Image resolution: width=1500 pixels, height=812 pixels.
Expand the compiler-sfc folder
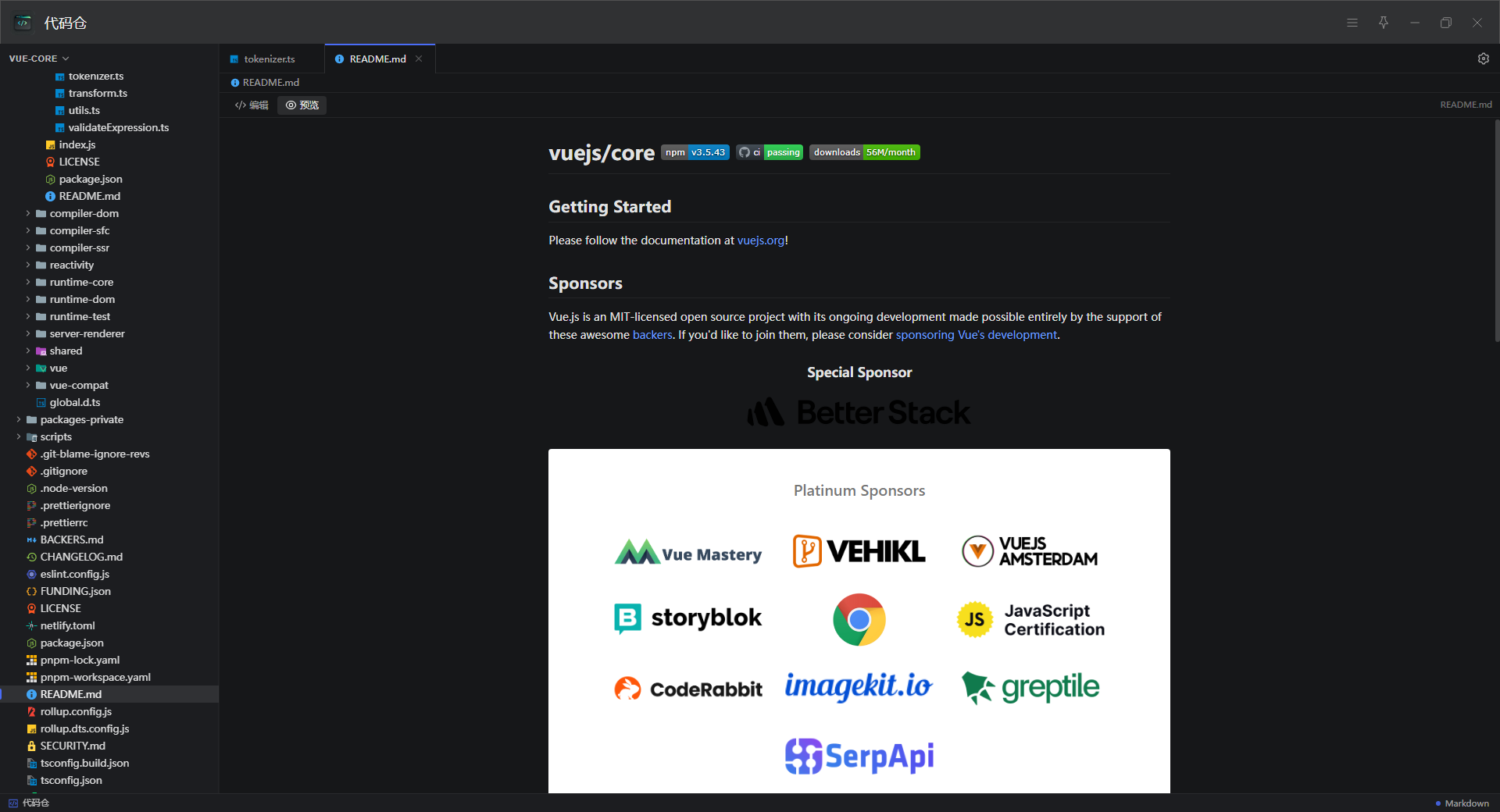tap(28, 230)
